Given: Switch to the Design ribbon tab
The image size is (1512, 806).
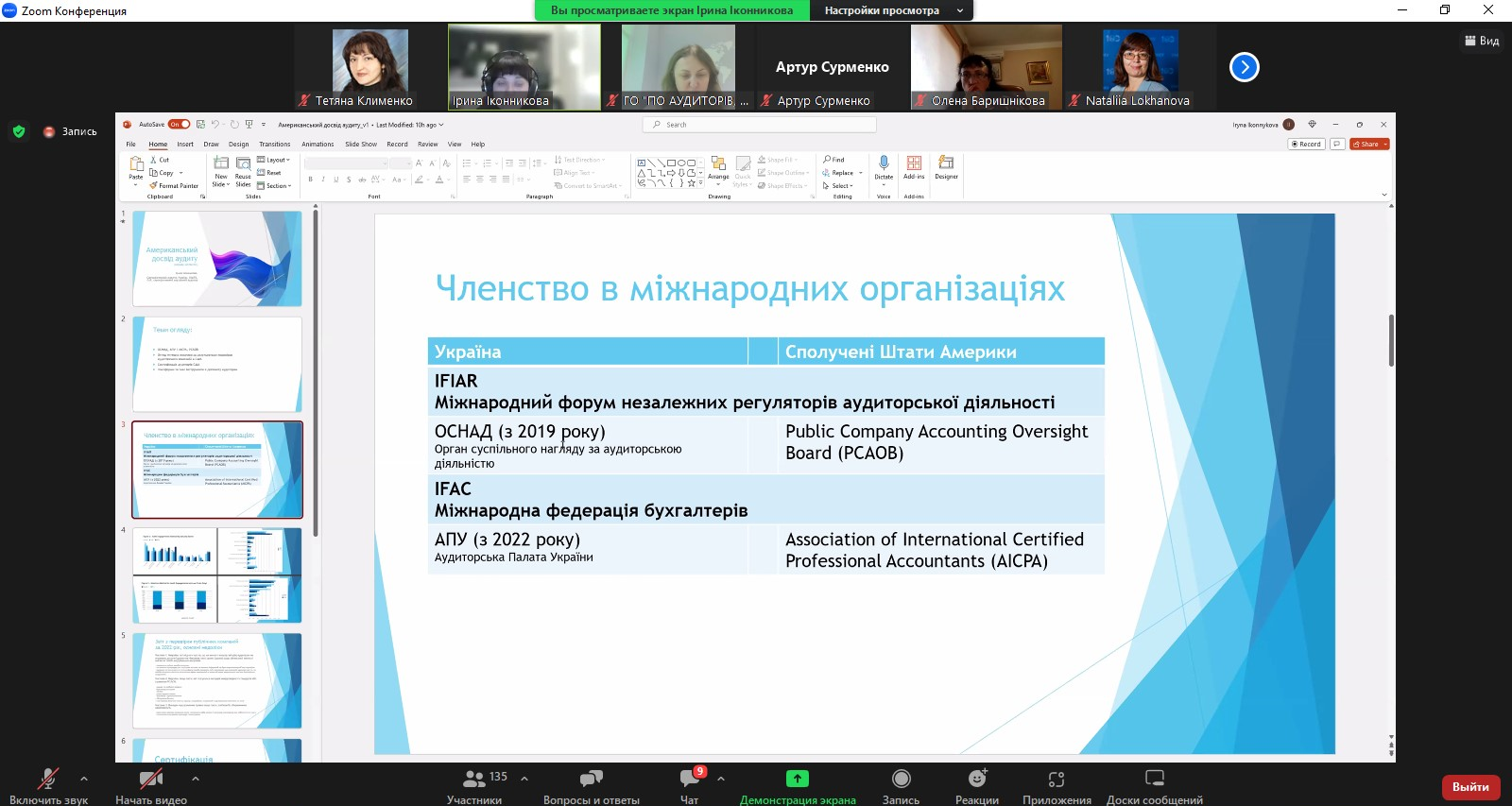Looking at the screenshot, I should click(238, 145).
